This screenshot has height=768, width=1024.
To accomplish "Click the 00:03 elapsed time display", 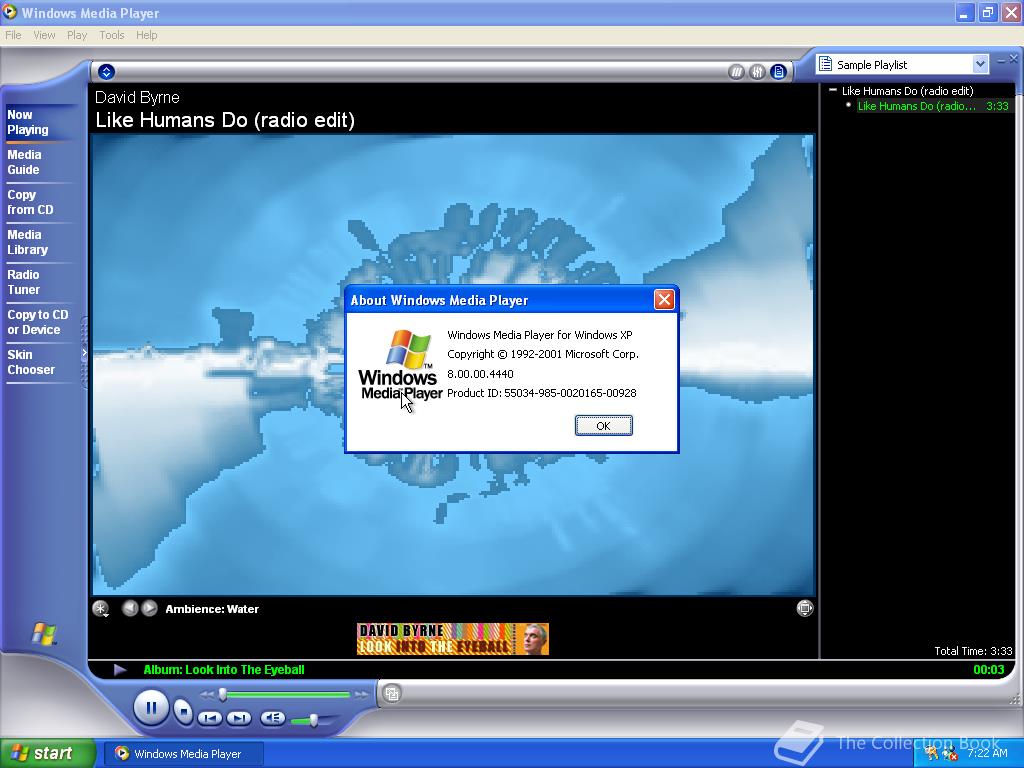I will [989, 669].
